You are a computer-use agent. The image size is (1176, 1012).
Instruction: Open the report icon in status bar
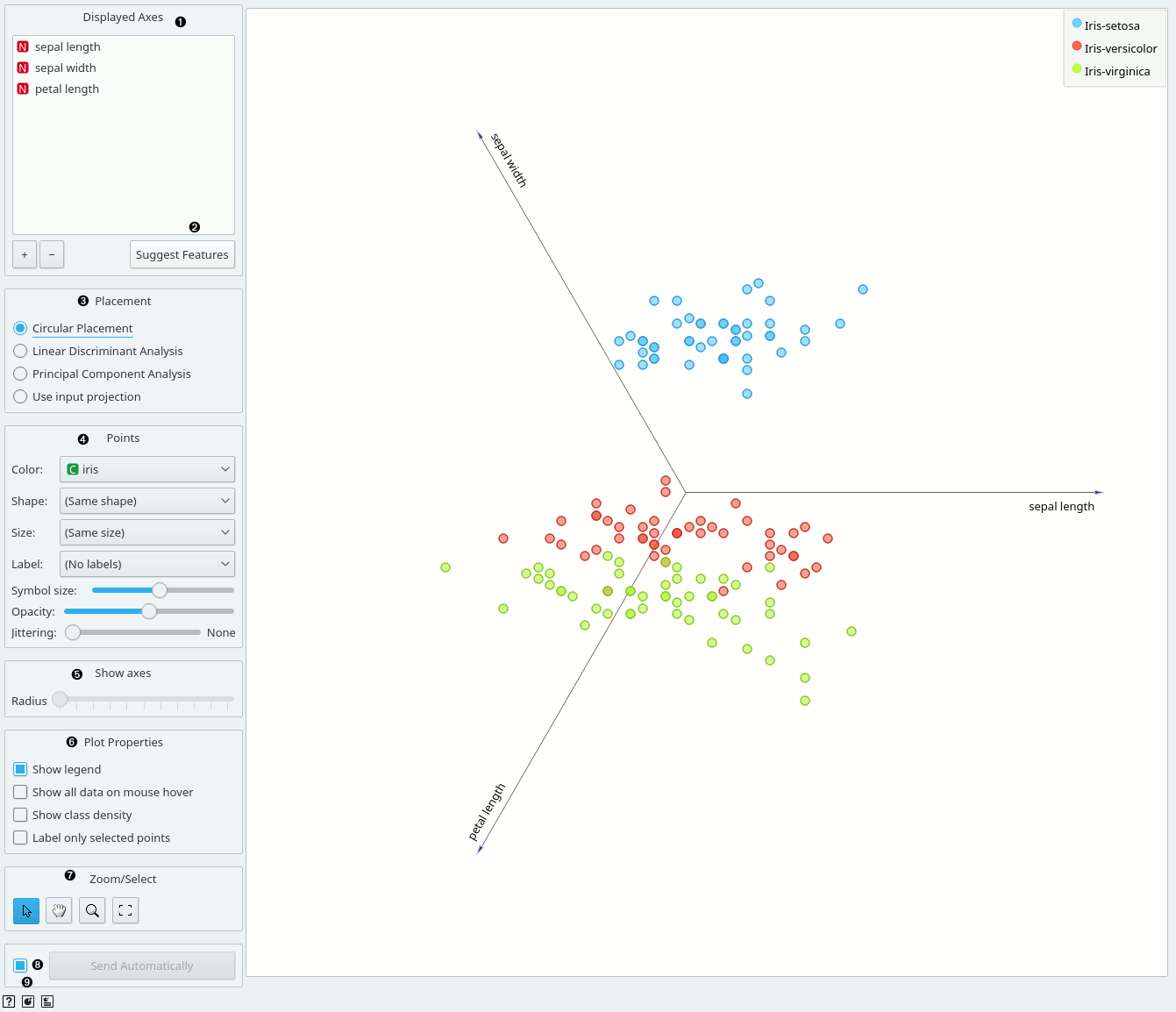pos(47,1001)
